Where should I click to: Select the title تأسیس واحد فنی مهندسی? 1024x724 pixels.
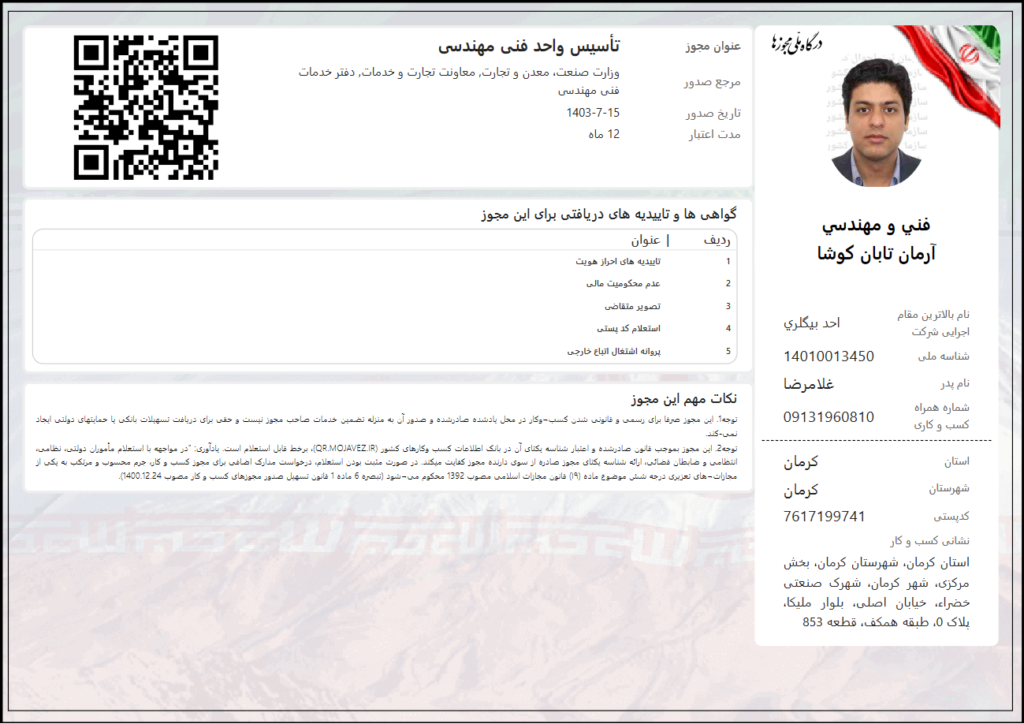click(529, 46)
